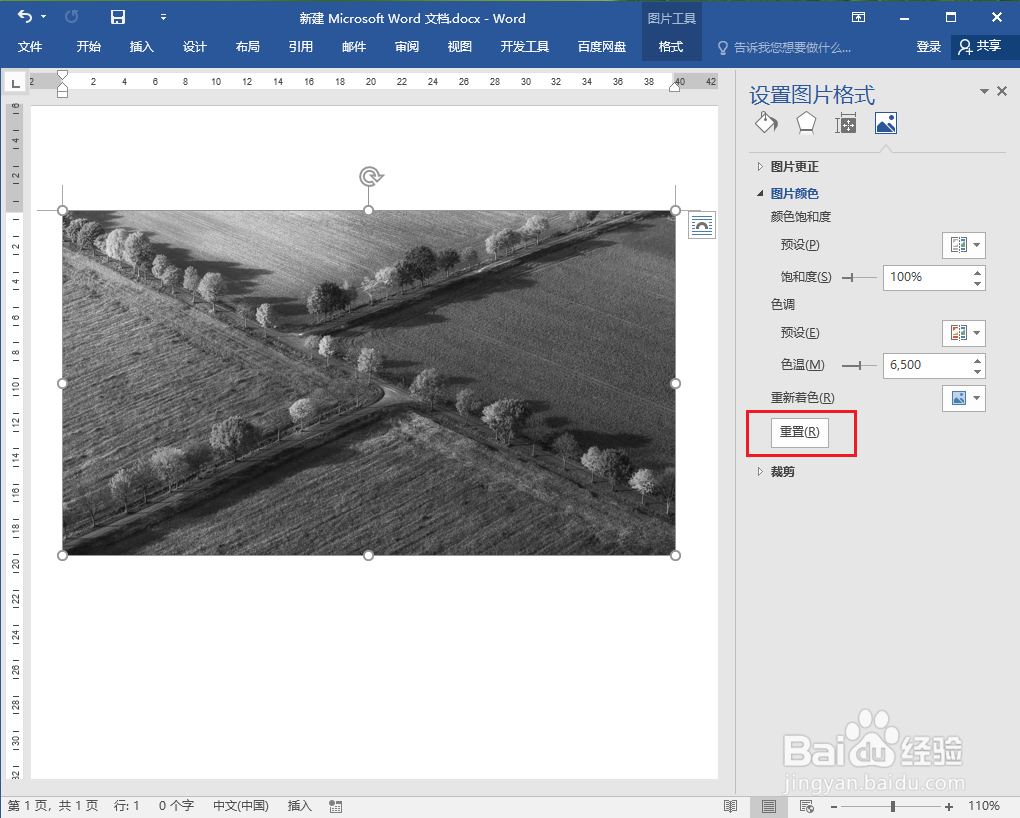Click the Undo arrow in quick access
Screen dimensions: 1020x818
25,17
